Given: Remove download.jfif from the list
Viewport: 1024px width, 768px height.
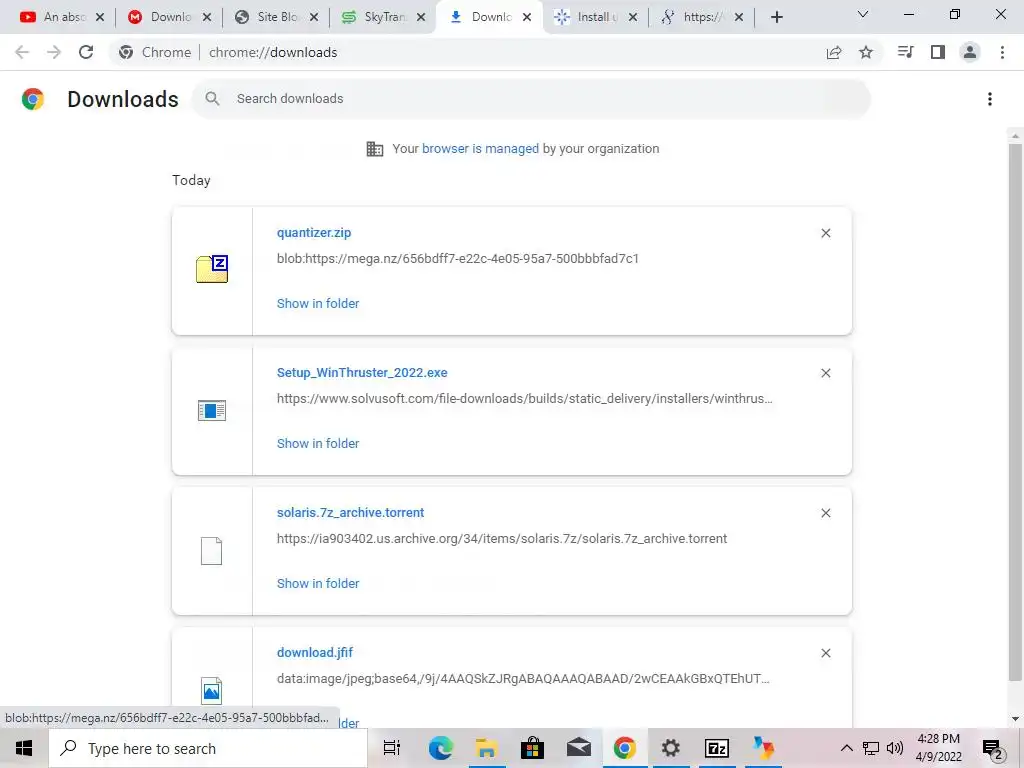Looking at the screenshot, I should coord(825,653).
